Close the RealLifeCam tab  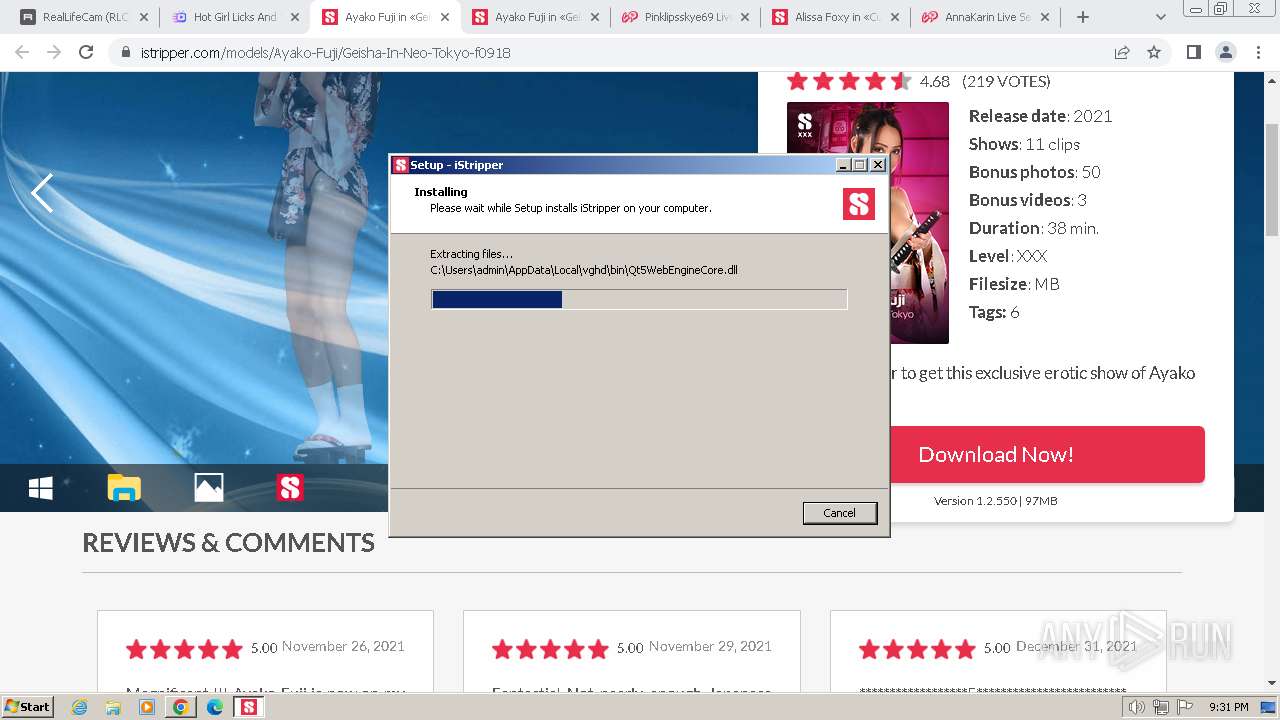143,17
